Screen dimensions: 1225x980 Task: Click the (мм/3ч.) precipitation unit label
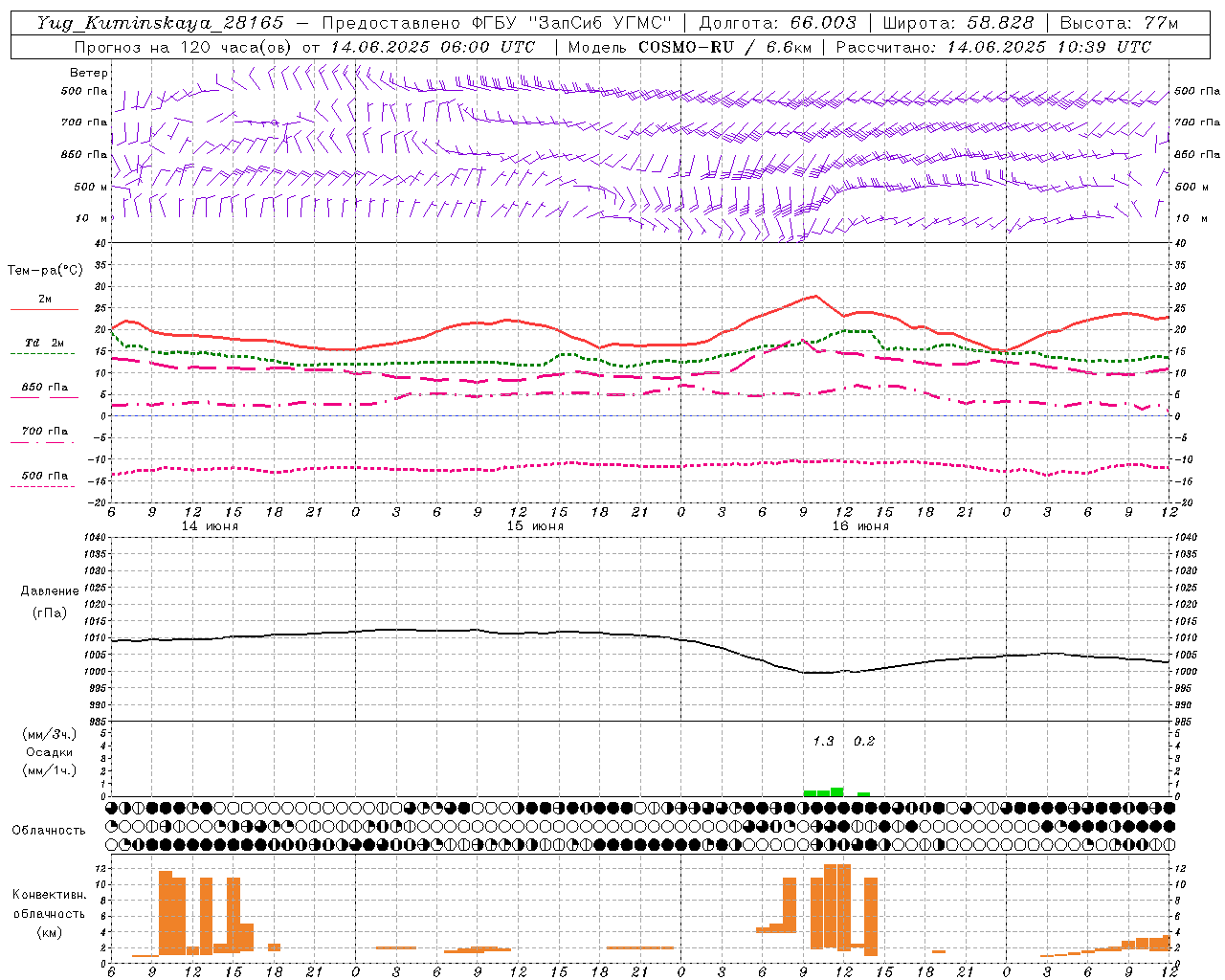pyautogui.click(x=49, y=734)
